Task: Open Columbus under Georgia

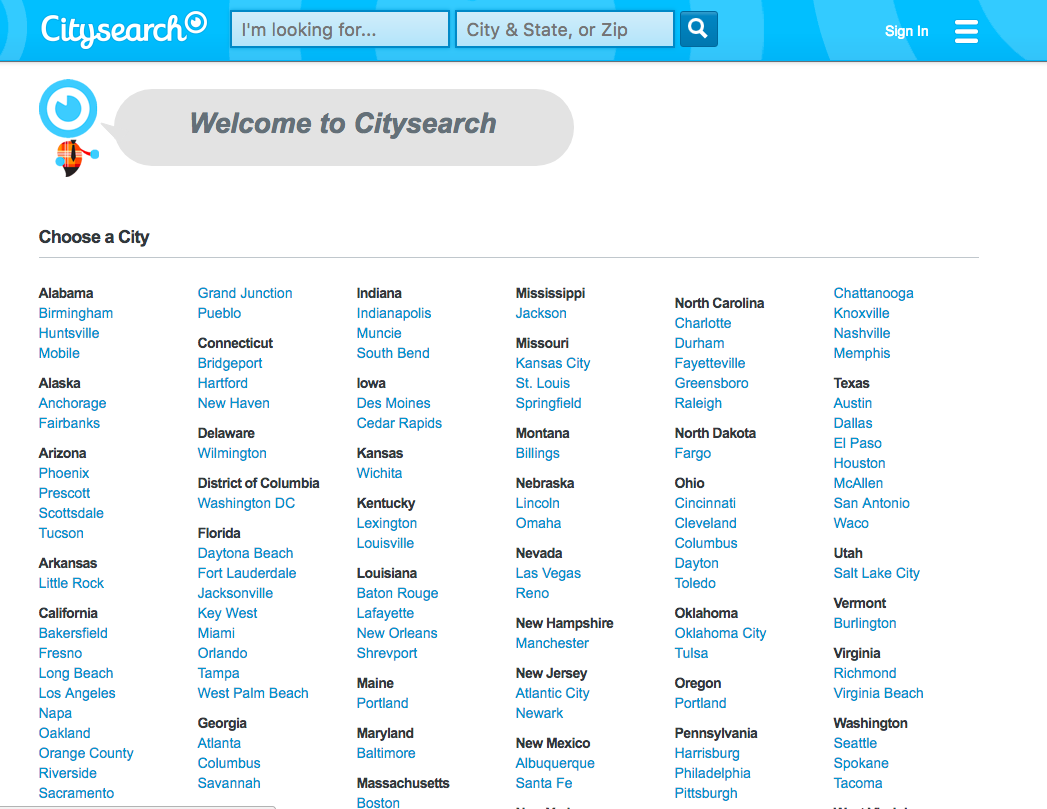Action: [x=229, y=764]
